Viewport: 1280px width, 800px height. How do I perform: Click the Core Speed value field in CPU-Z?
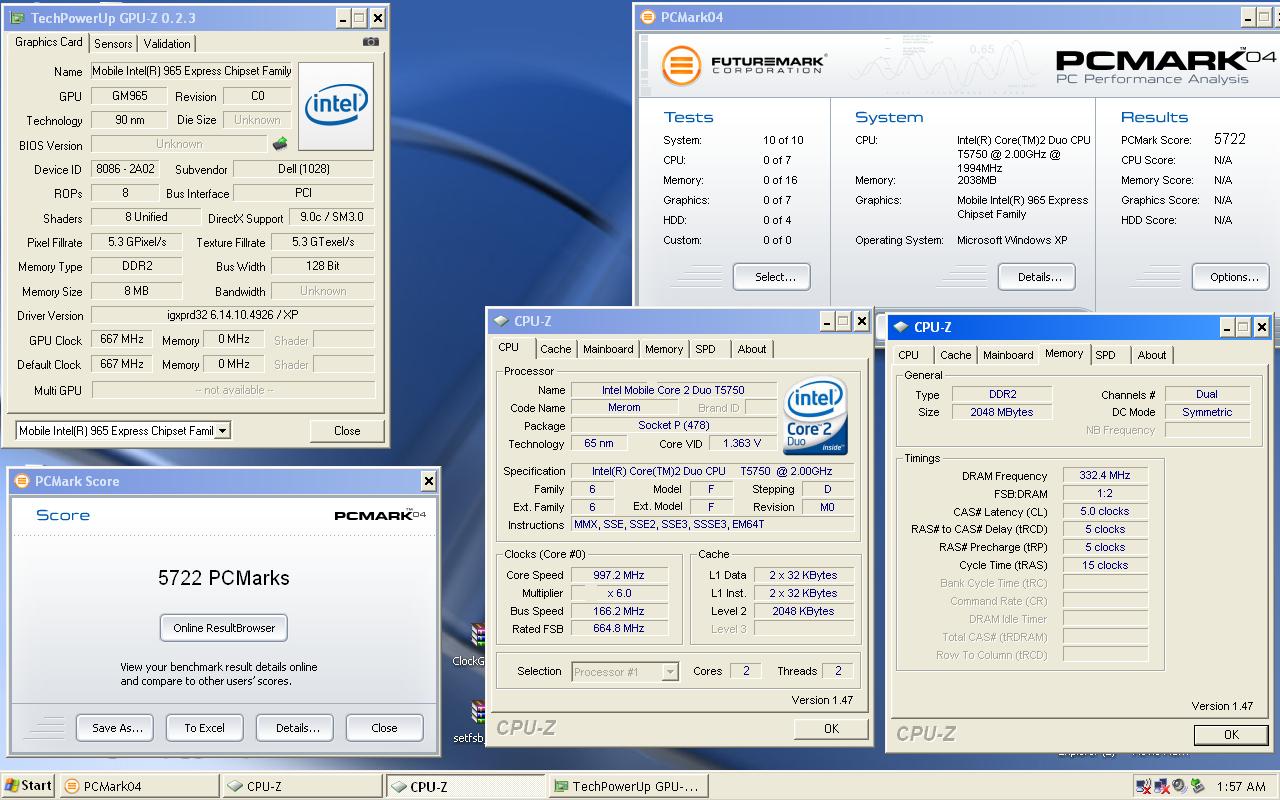click(x=619, y=575)
